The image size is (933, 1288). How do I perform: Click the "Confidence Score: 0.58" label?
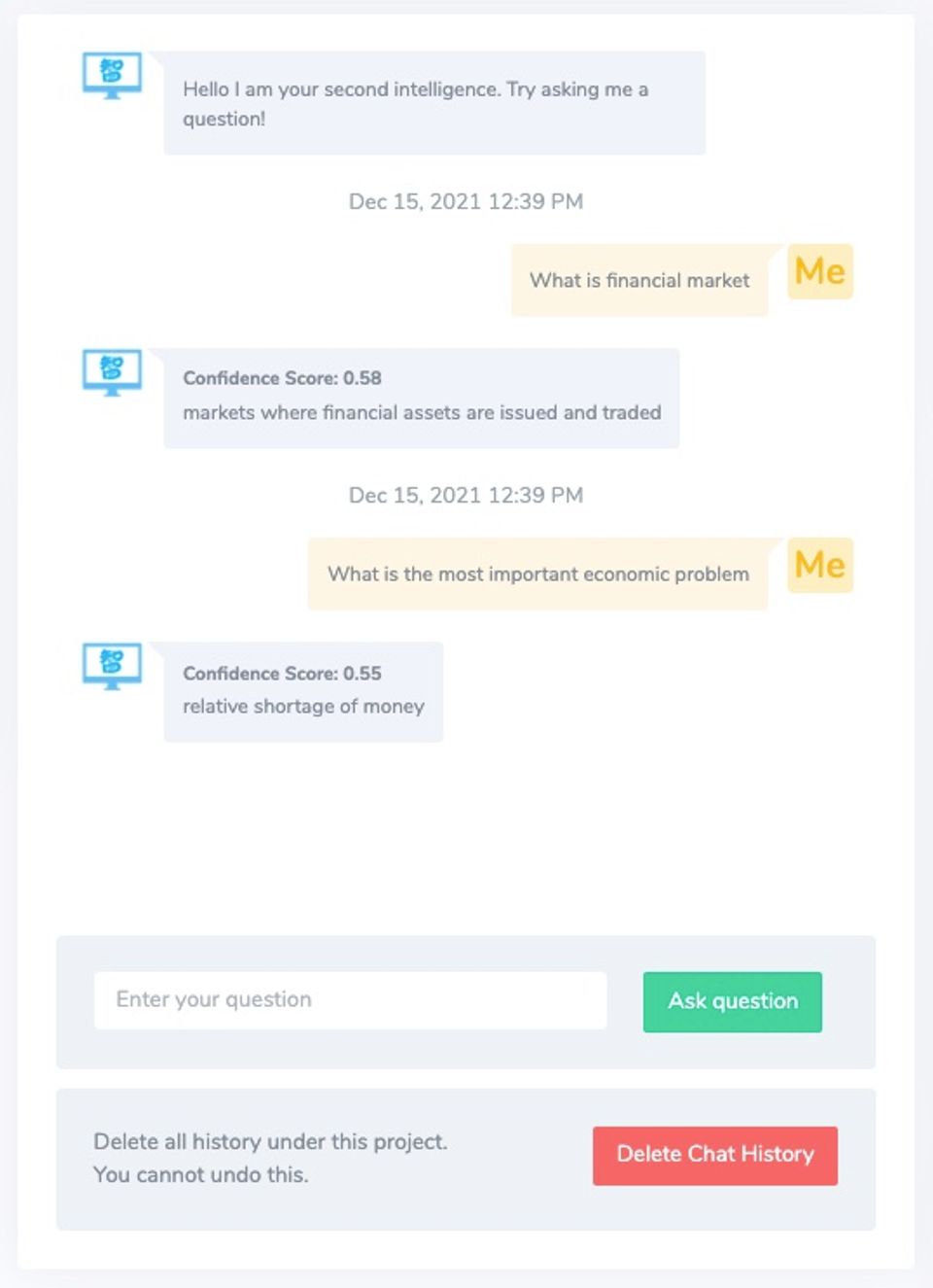coord(282,378)
